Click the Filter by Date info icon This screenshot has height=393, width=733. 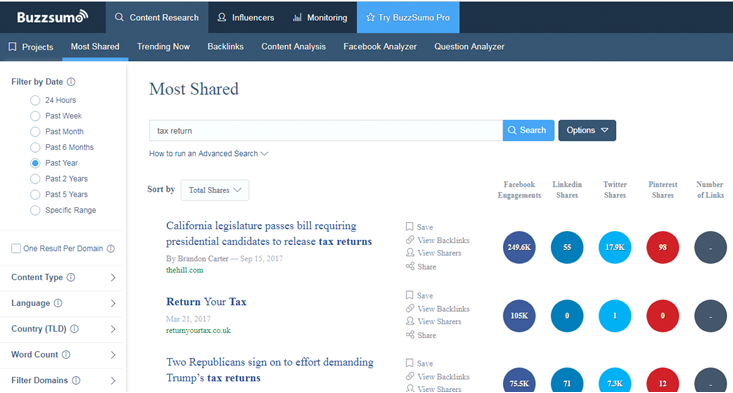point(71,82)
